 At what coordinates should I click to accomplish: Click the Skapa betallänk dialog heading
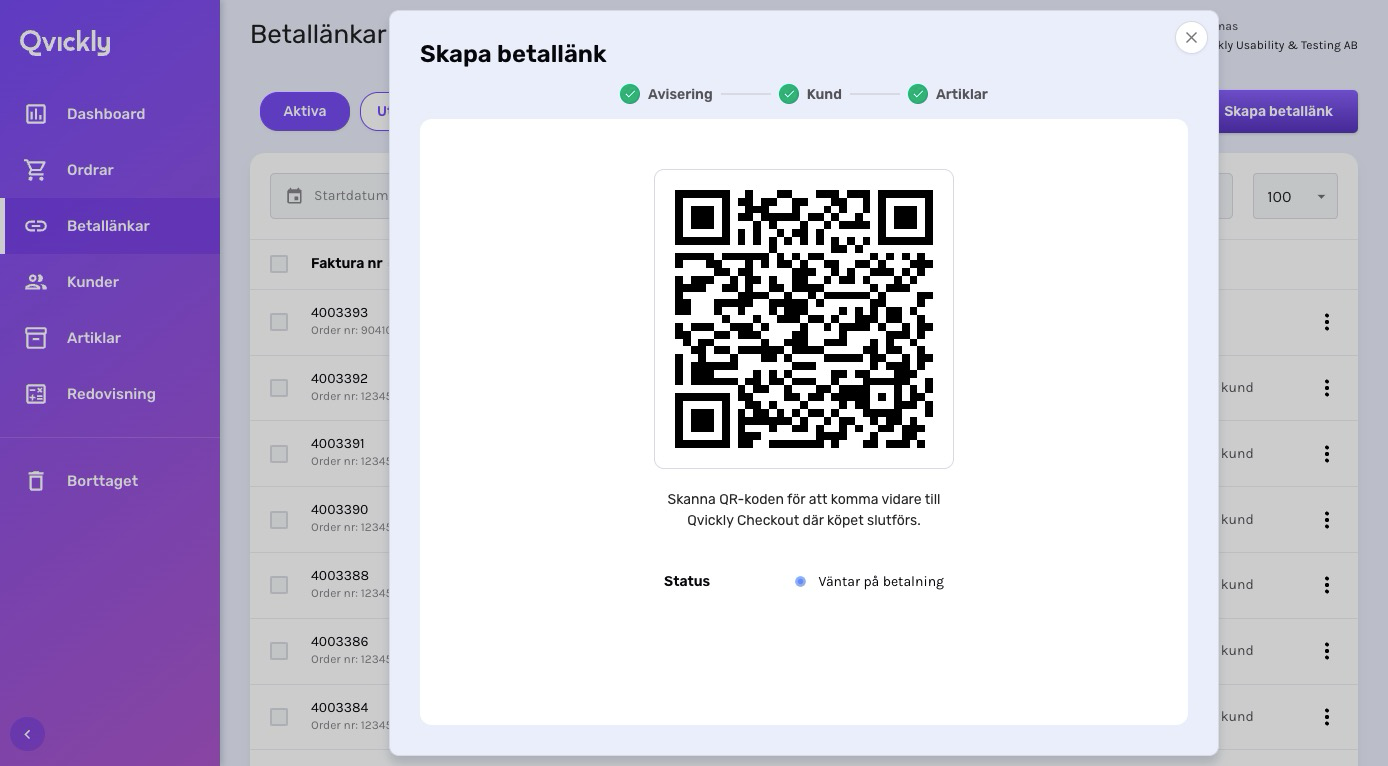pos(513,54)
